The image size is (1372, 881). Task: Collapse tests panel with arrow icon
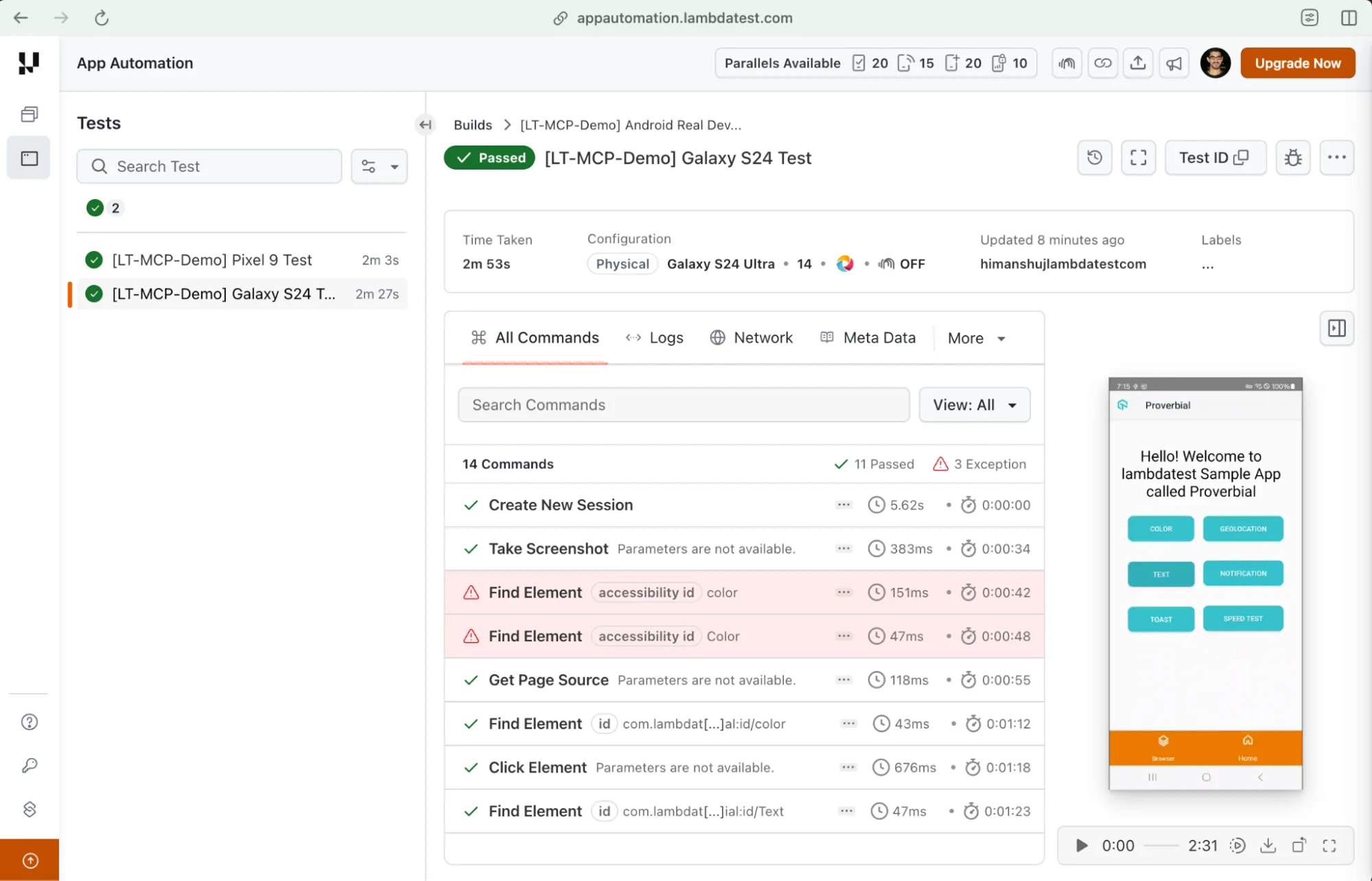(426, 125)
